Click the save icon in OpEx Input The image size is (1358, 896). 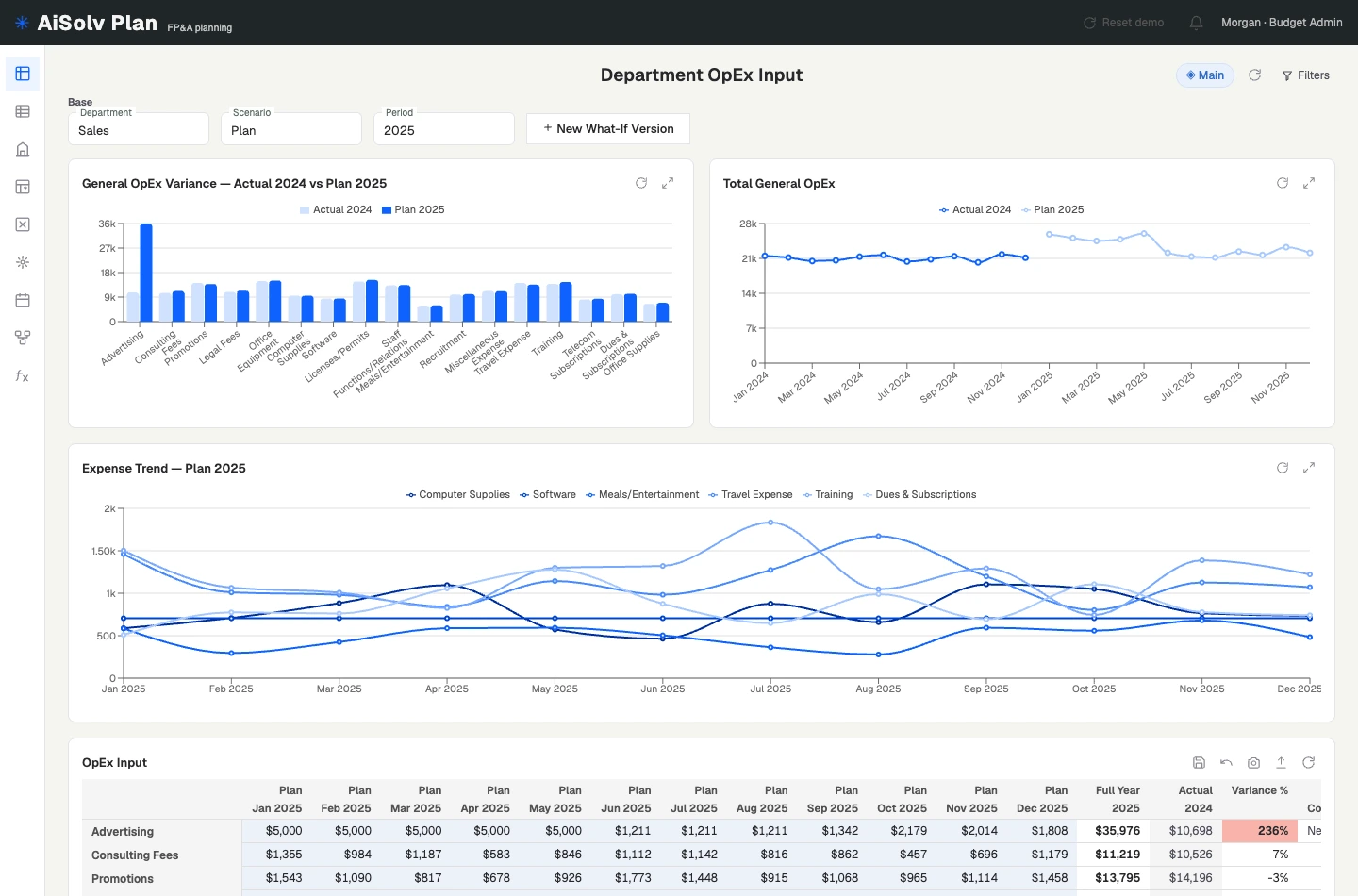coord(1199,762)
